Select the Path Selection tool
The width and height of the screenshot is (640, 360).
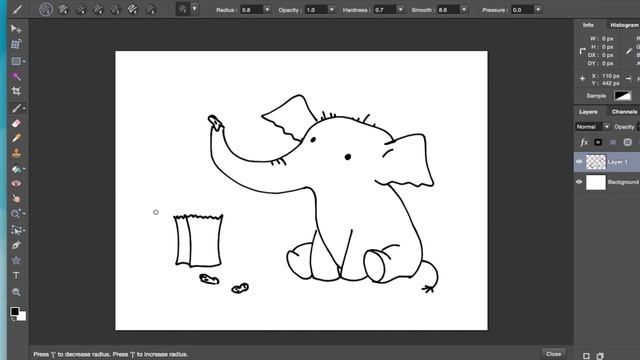(16, 230)
